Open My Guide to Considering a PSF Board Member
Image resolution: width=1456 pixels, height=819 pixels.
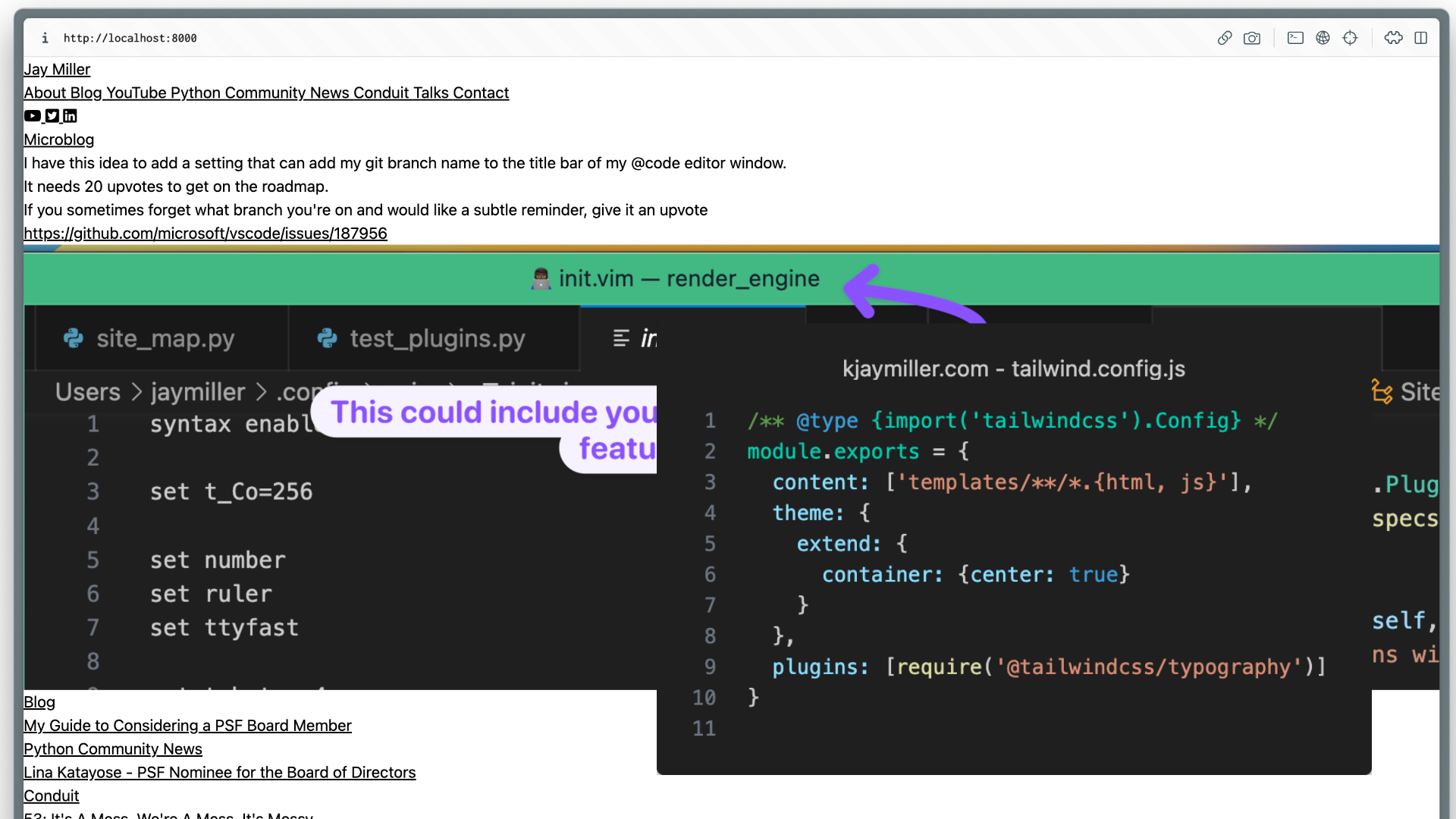point(187,726)
